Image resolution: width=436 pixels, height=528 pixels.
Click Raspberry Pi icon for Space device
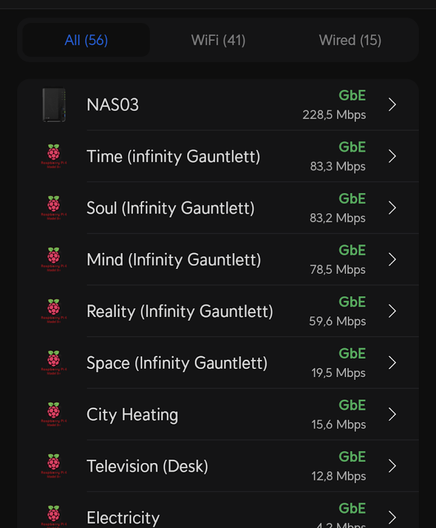coord(54,362)
